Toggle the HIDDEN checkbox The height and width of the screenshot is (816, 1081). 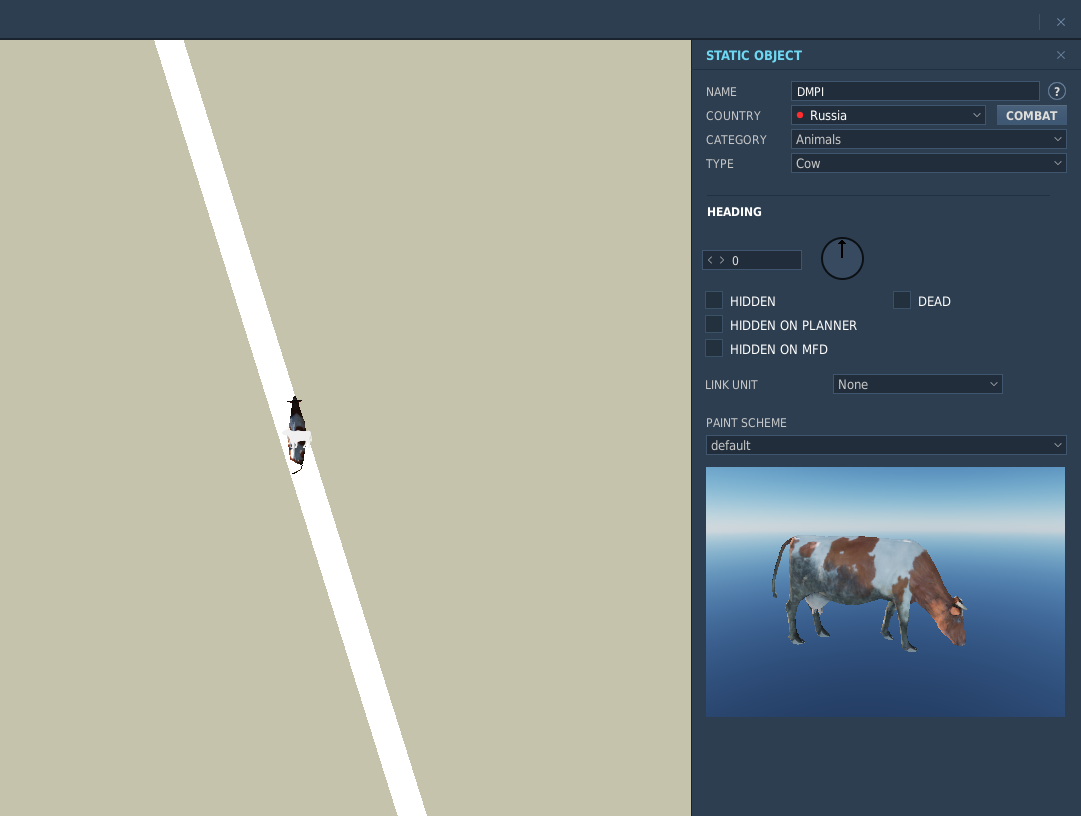714,300
